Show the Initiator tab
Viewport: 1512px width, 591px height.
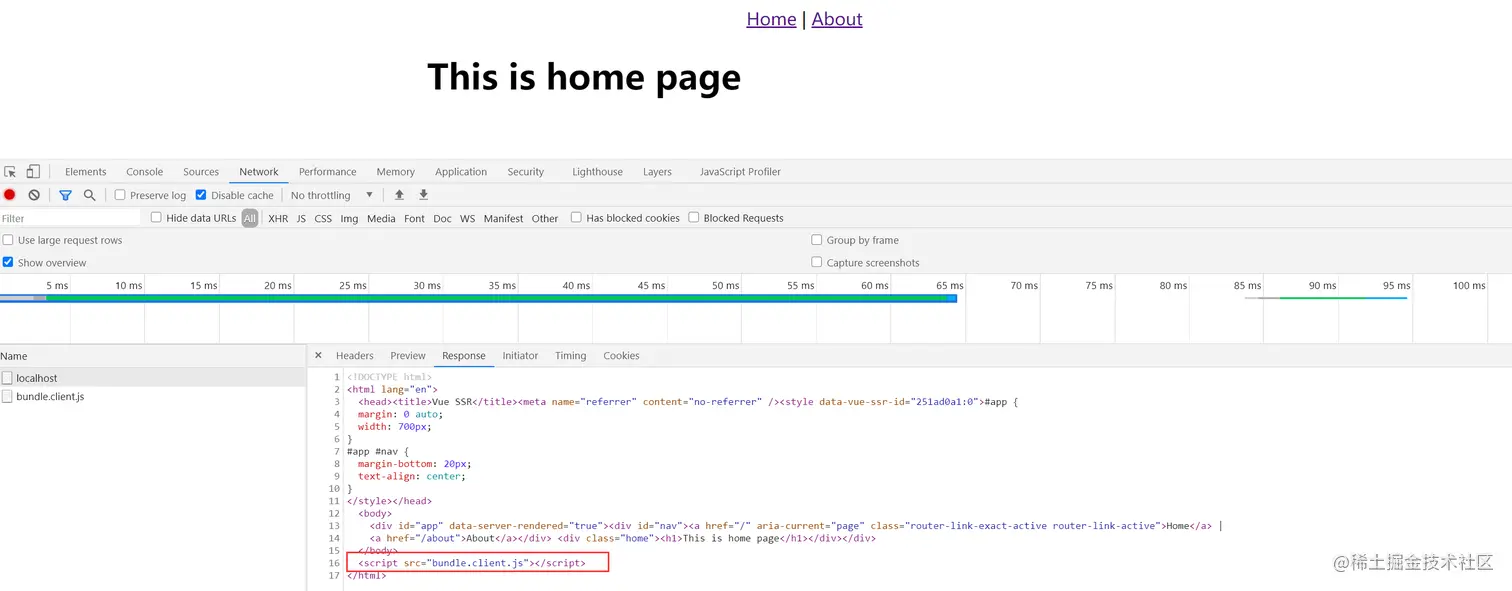pyautogui.click(x=520, y=356)
